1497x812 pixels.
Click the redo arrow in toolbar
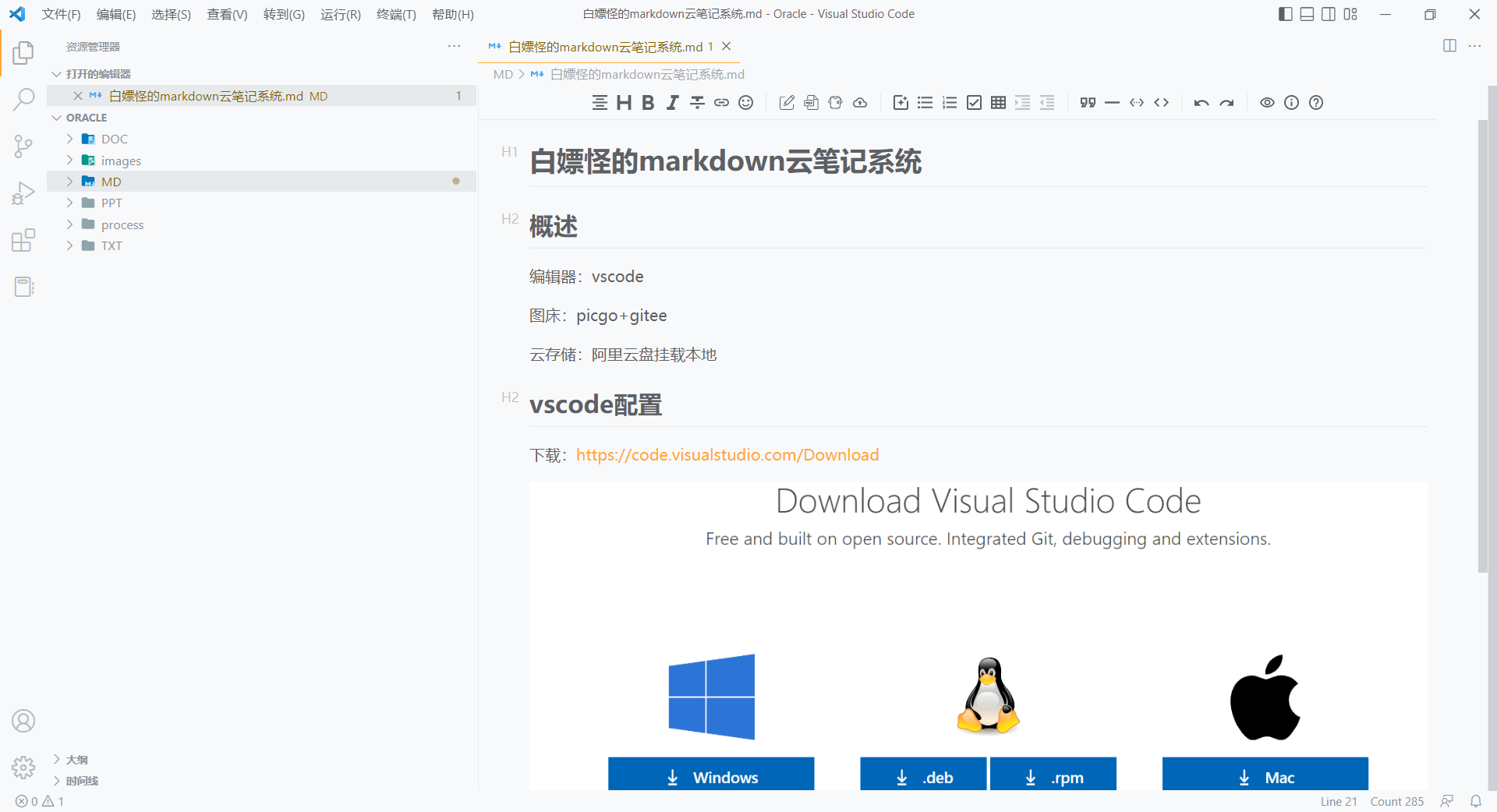pyautogui.click(x=1226, y=103)
